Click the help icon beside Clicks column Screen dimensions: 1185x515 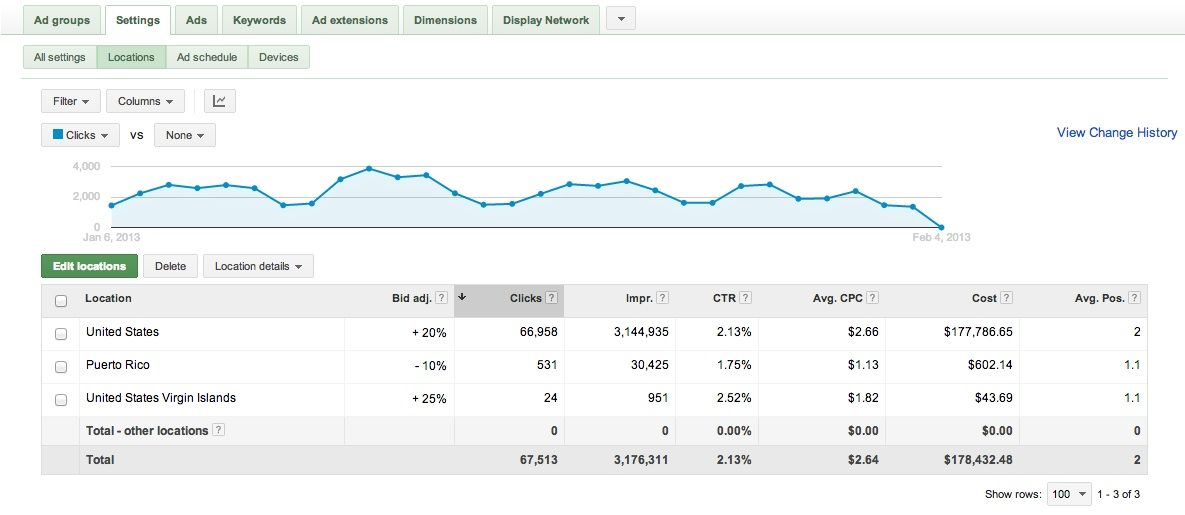551,298
